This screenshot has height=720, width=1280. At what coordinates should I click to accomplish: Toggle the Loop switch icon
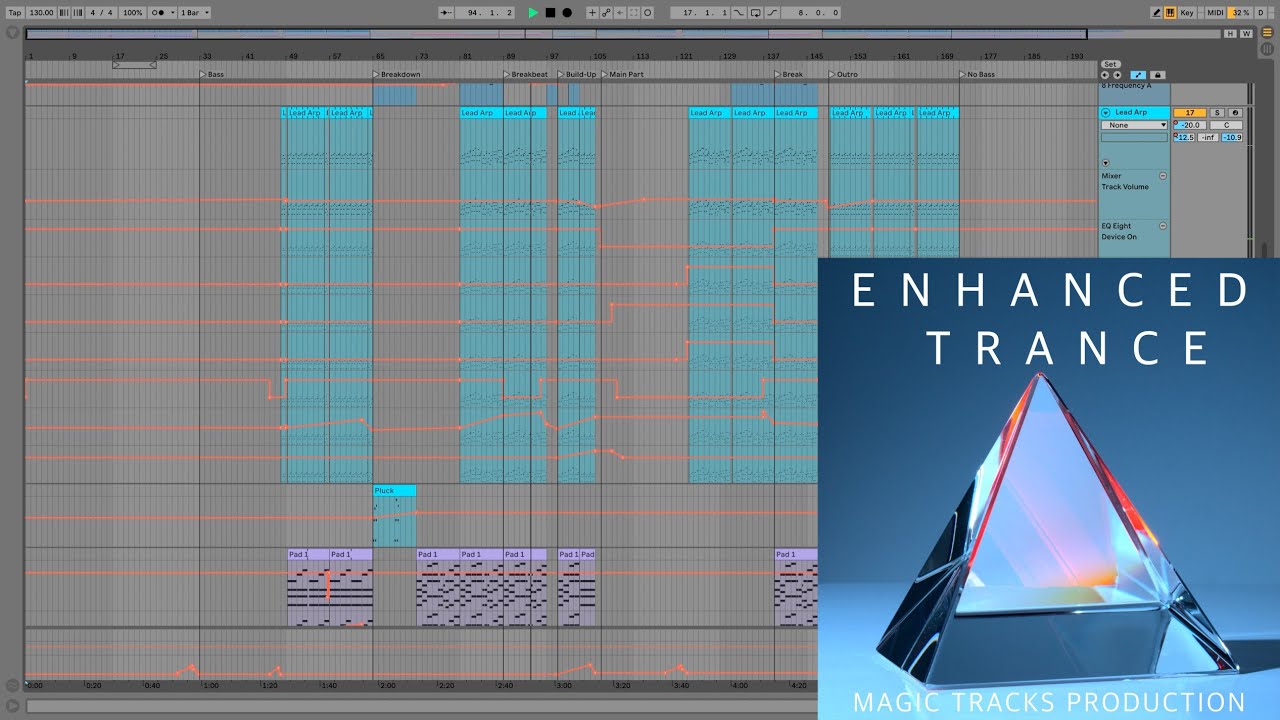pyautogui.click(x=755, y=13)
